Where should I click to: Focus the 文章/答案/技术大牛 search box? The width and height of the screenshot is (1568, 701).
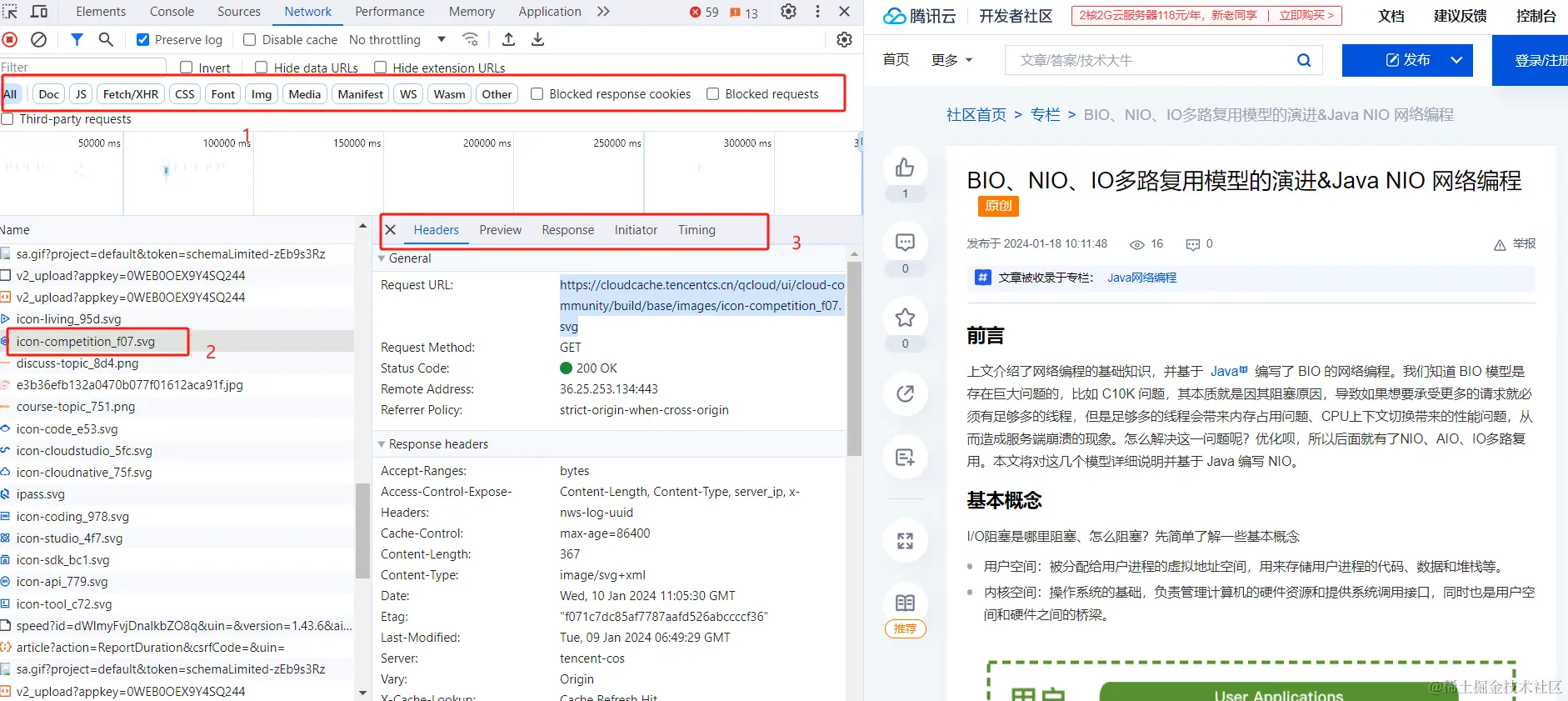point(1150,60)
